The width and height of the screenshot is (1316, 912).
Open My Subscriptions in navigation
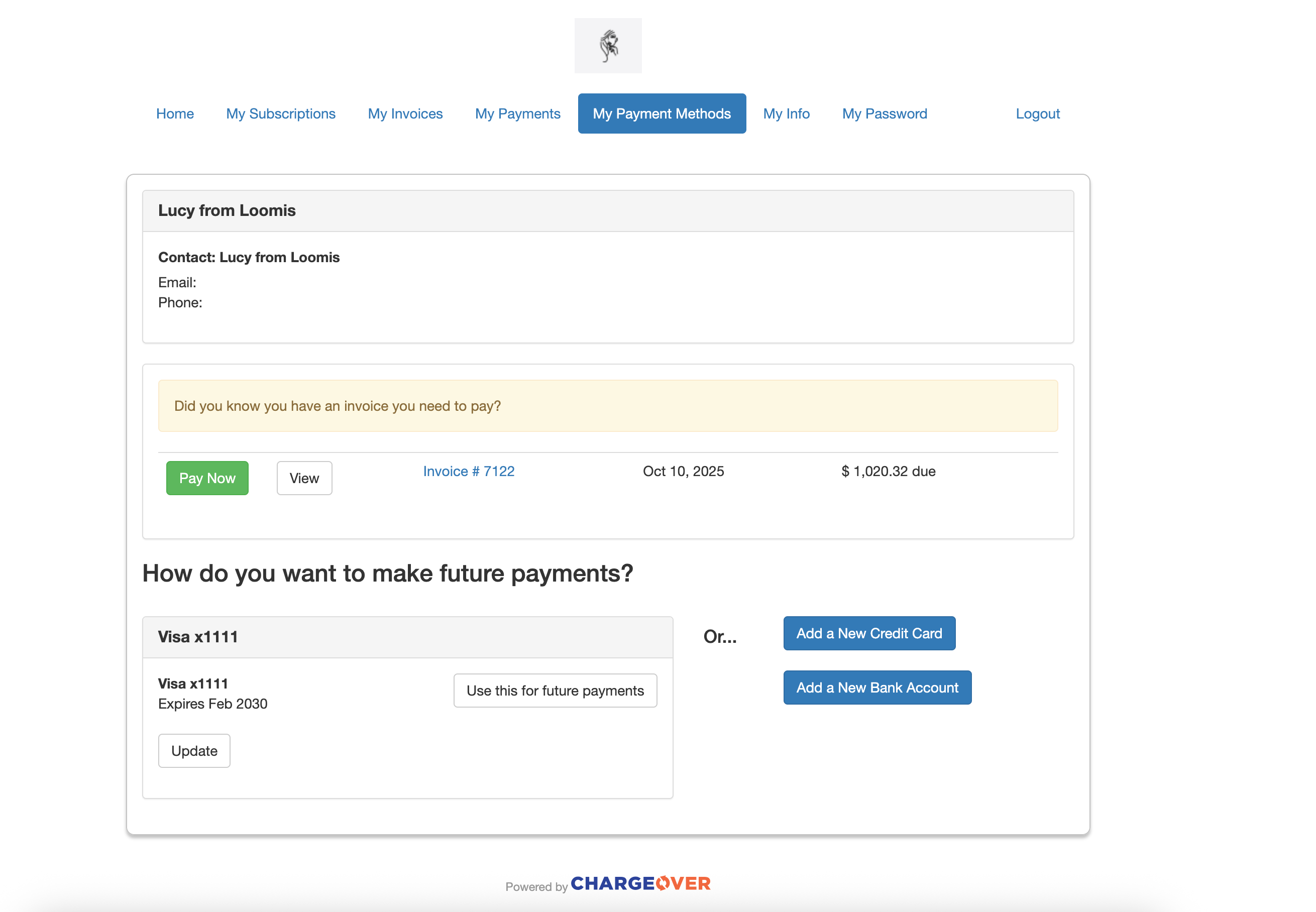pos(281,113)
